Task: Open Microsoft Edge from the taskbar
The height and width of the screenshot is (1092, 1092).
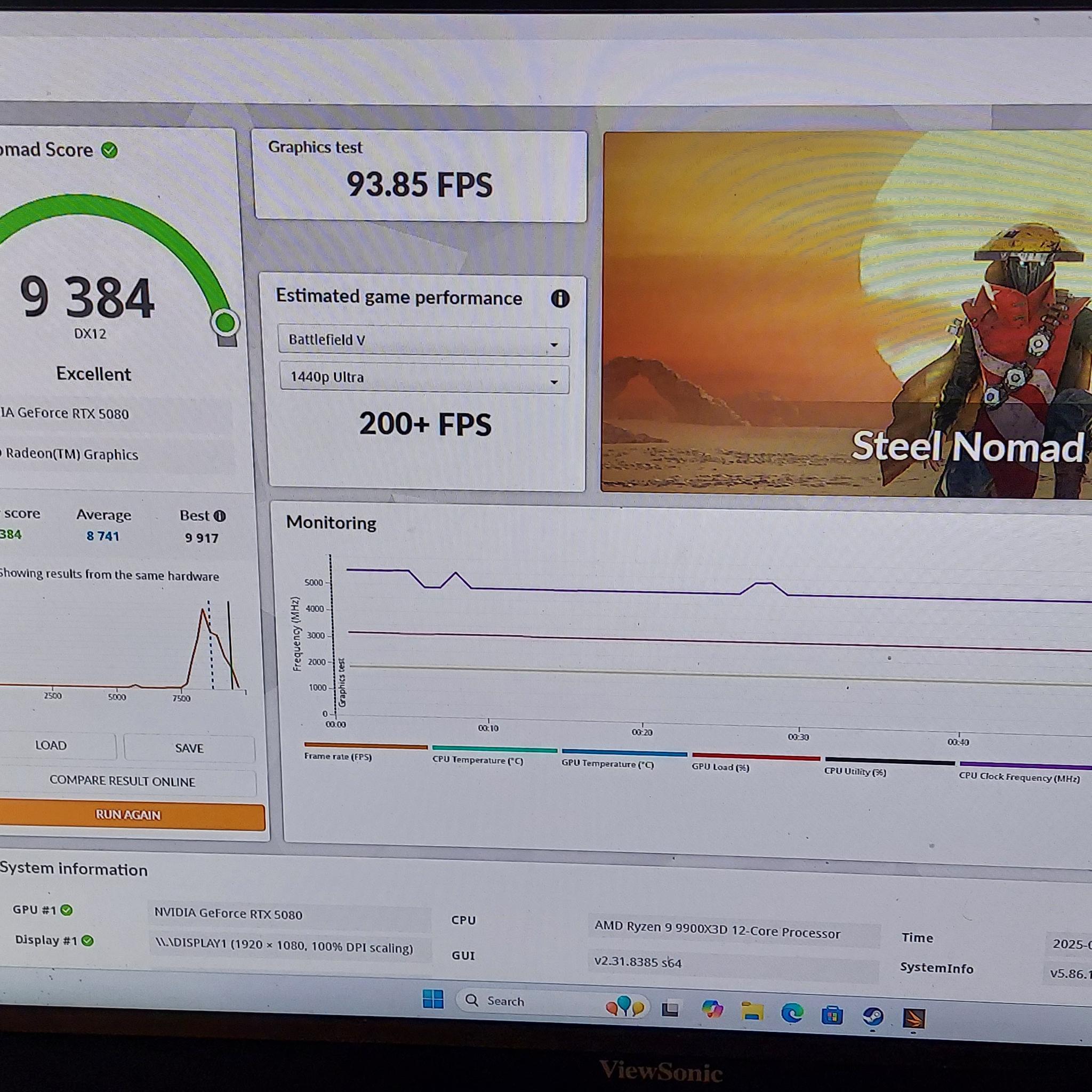Action: [792, 1014]
